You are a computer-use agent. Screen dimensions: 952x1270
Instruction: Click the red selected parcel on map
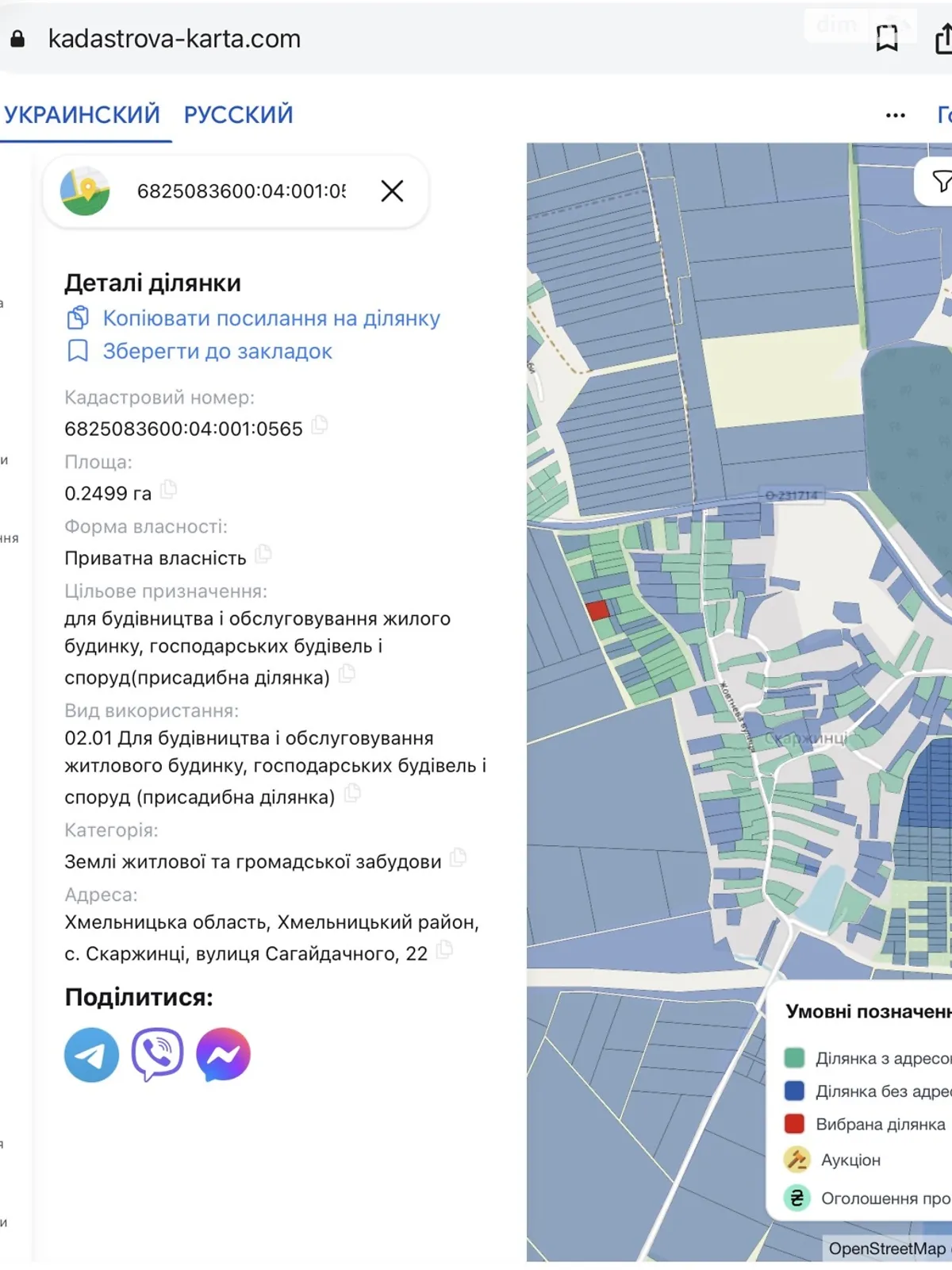(597, 610)
